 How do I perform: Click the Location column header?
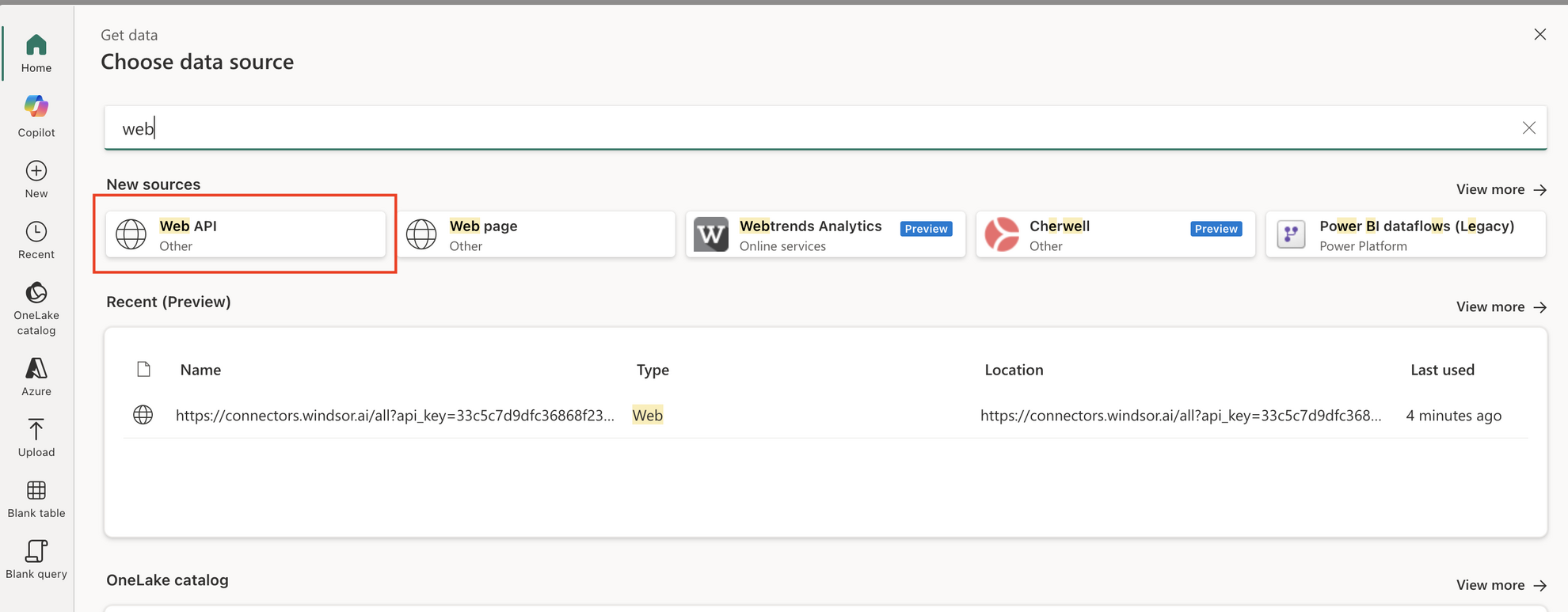1014,370
